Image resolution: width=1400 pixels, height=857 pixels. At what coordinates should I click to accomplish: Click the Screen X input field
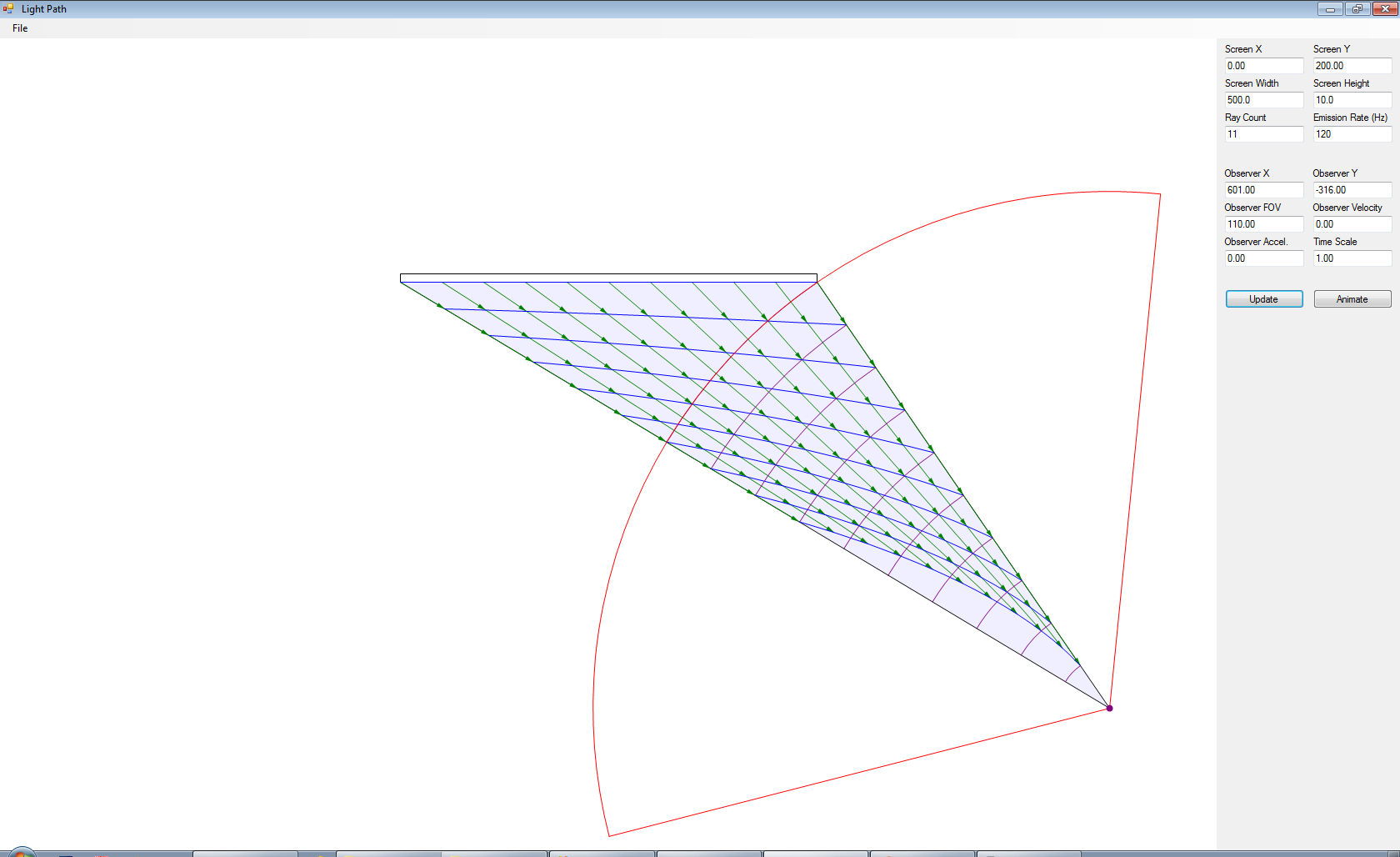[x=1263, y=66]
